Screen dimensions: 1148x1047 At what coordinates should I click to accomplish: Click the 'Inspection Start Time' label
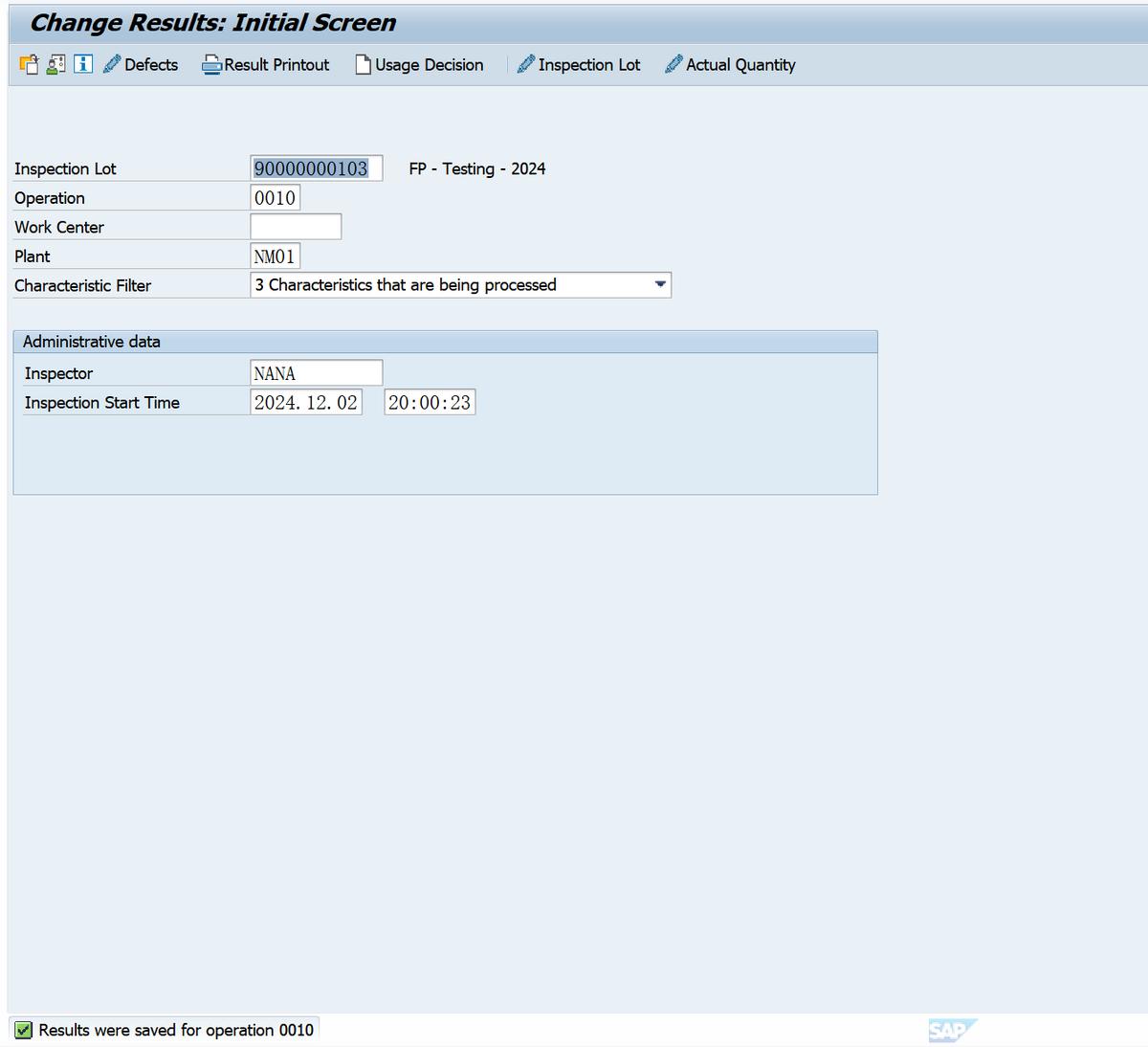[x=102, y=403]
